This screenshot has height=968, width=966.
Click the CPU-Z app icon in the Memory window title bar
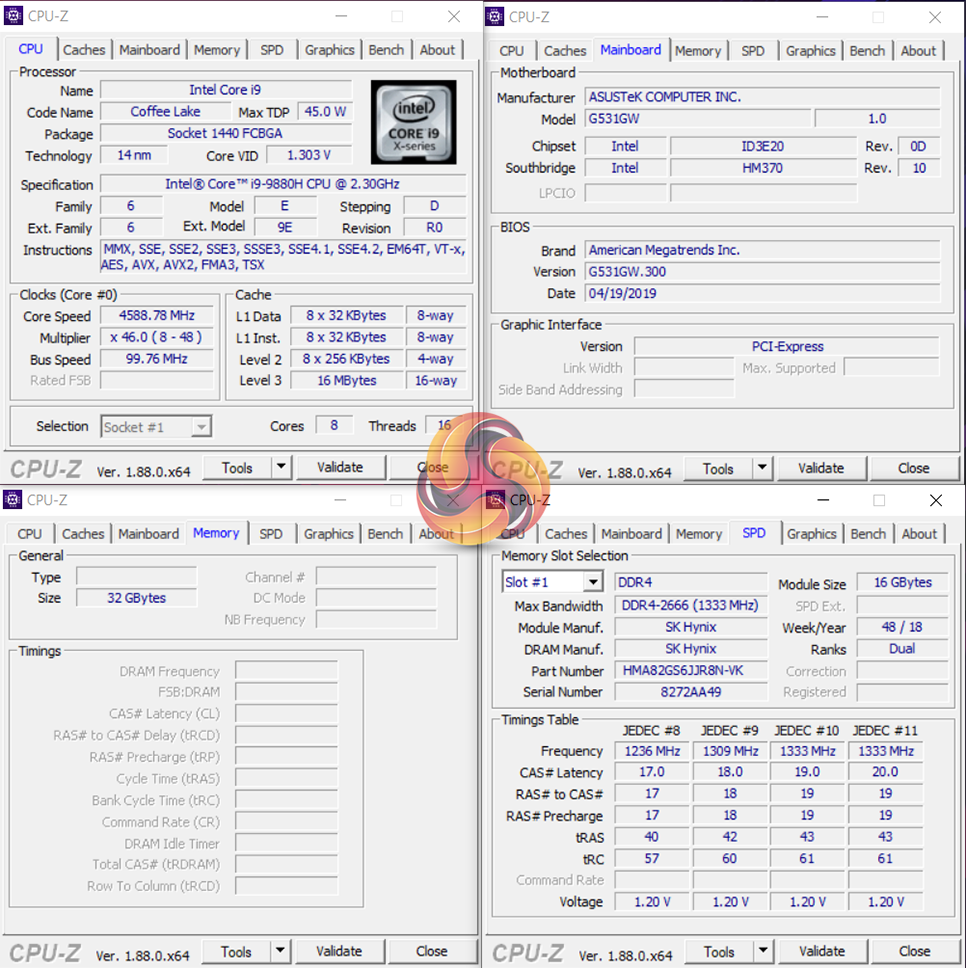12,499
